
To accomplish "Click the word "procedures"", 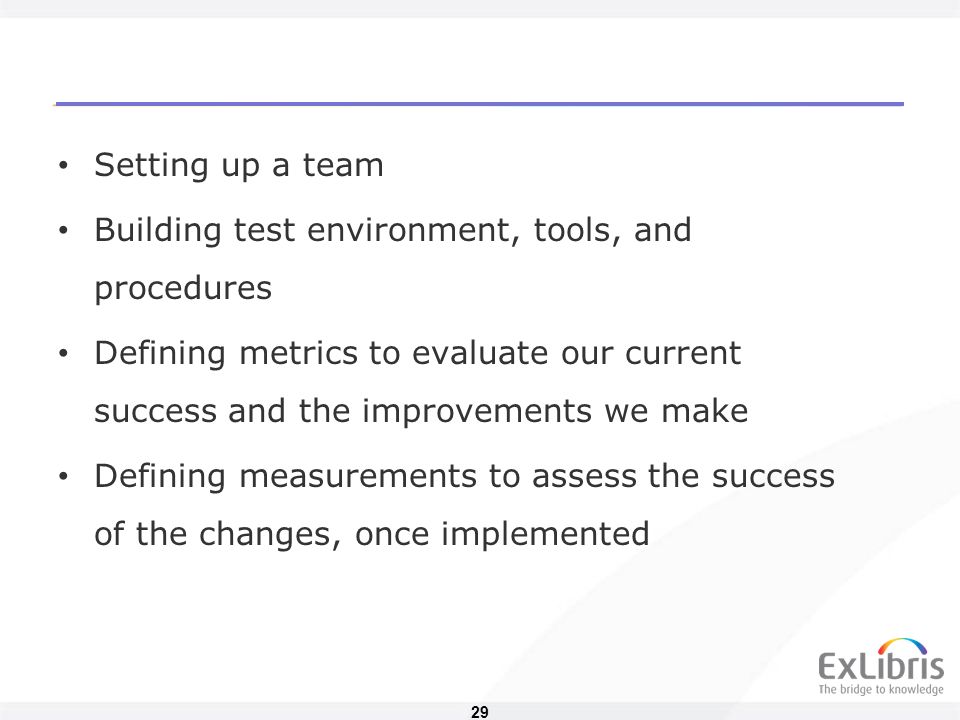I will coord(183,289).
